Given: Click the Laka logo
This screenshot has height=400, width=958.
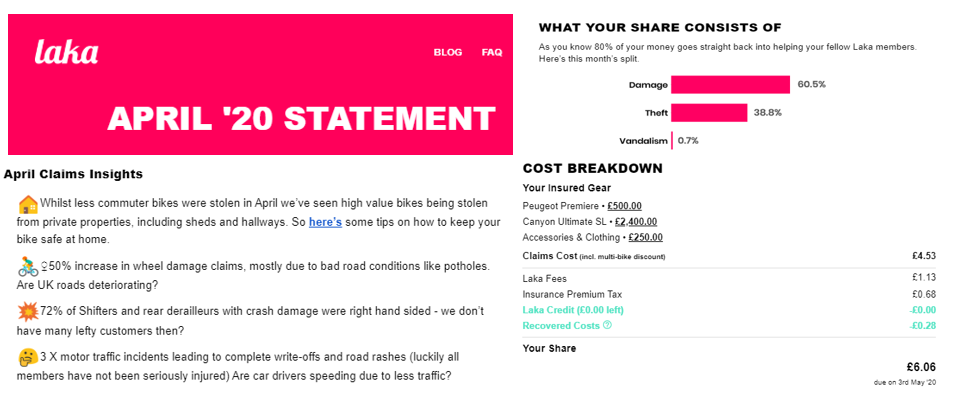Looking at the screenshot, I should (66, 52).
